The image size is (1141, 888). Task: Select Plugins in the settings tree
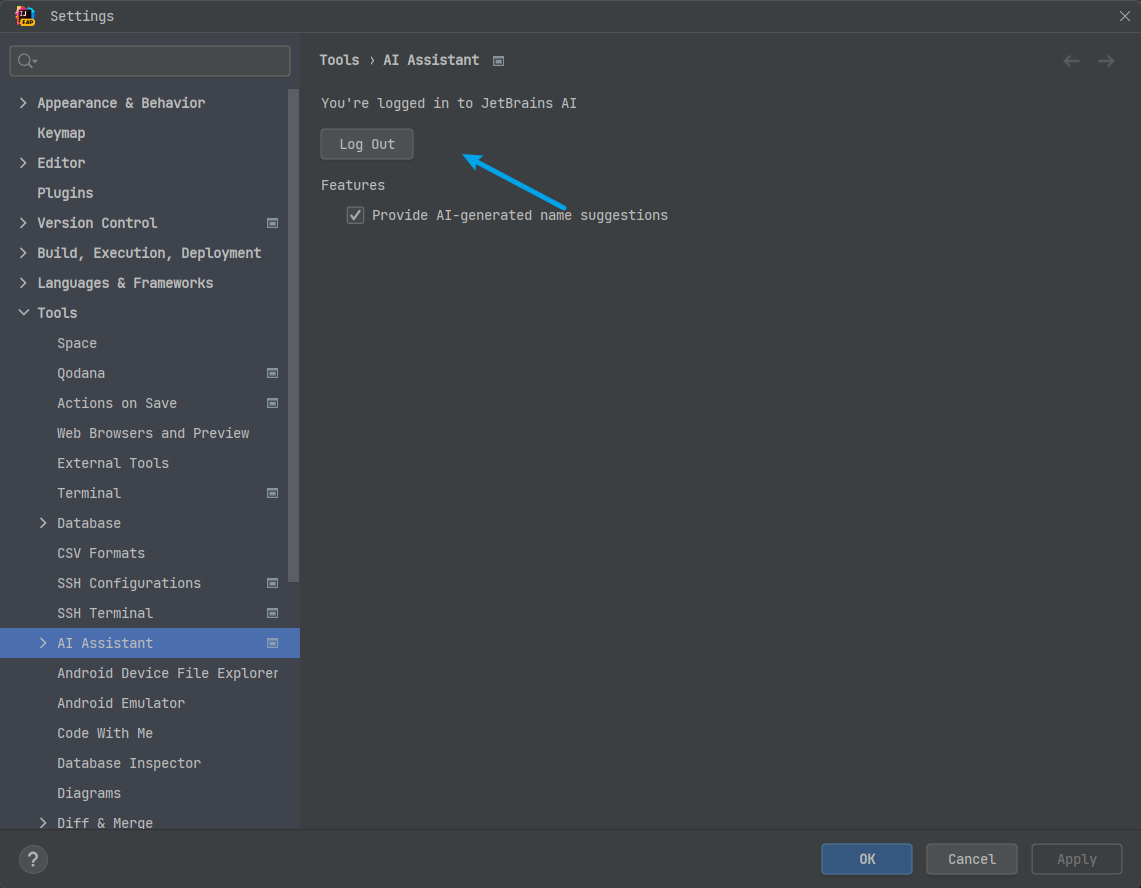[x=65, y=193]
